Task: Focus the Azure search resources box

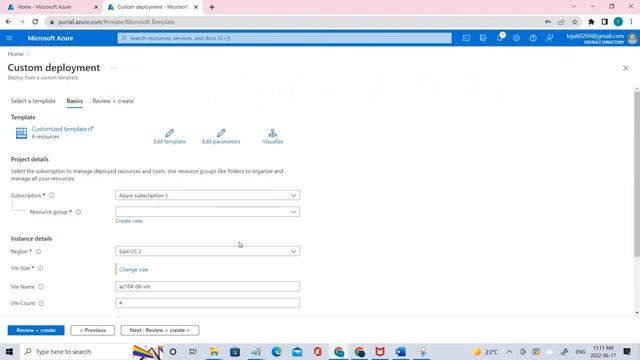Action: pos(284,38)
